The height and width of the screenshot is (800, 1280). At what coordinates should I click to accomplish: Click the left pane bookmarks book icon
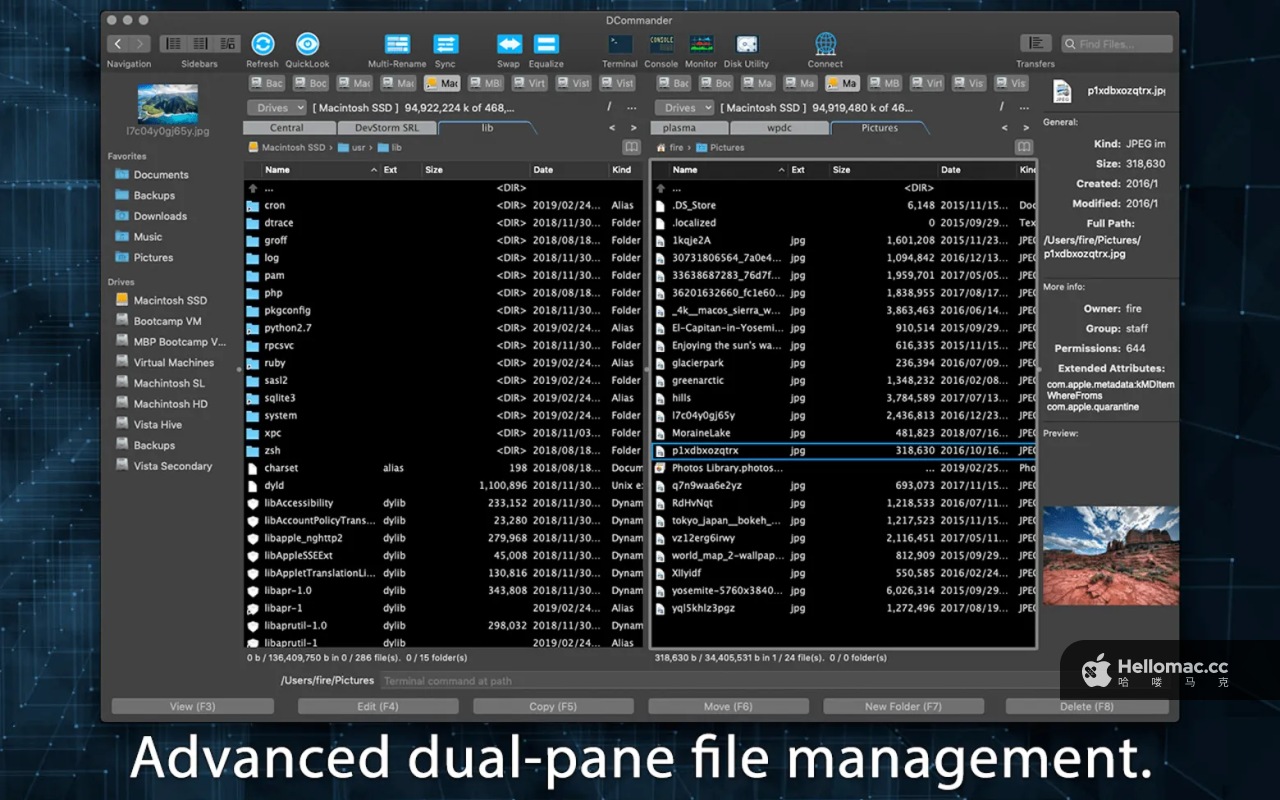[631, 147]
